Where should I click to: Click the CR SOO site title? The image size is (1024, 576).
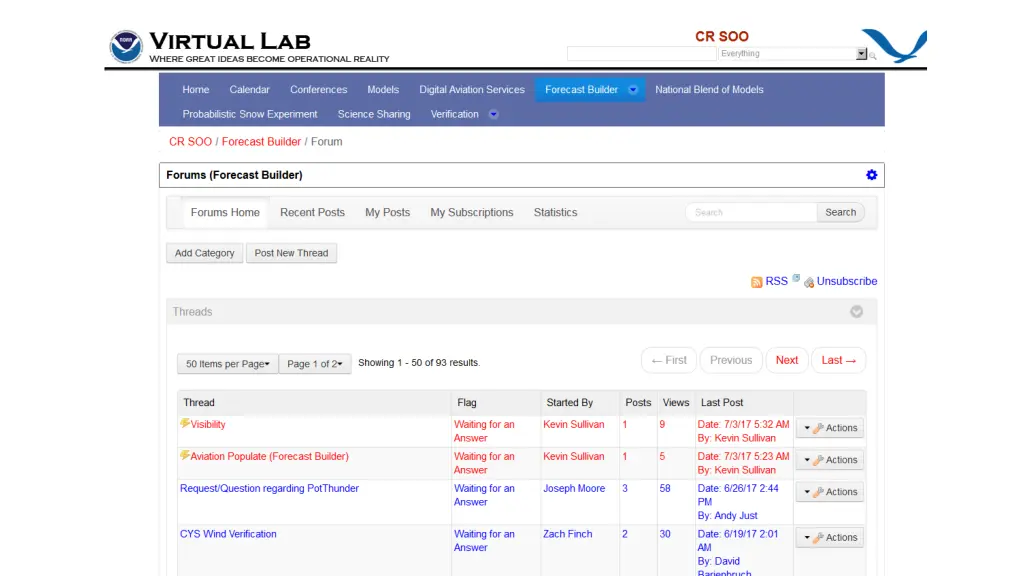722,37
